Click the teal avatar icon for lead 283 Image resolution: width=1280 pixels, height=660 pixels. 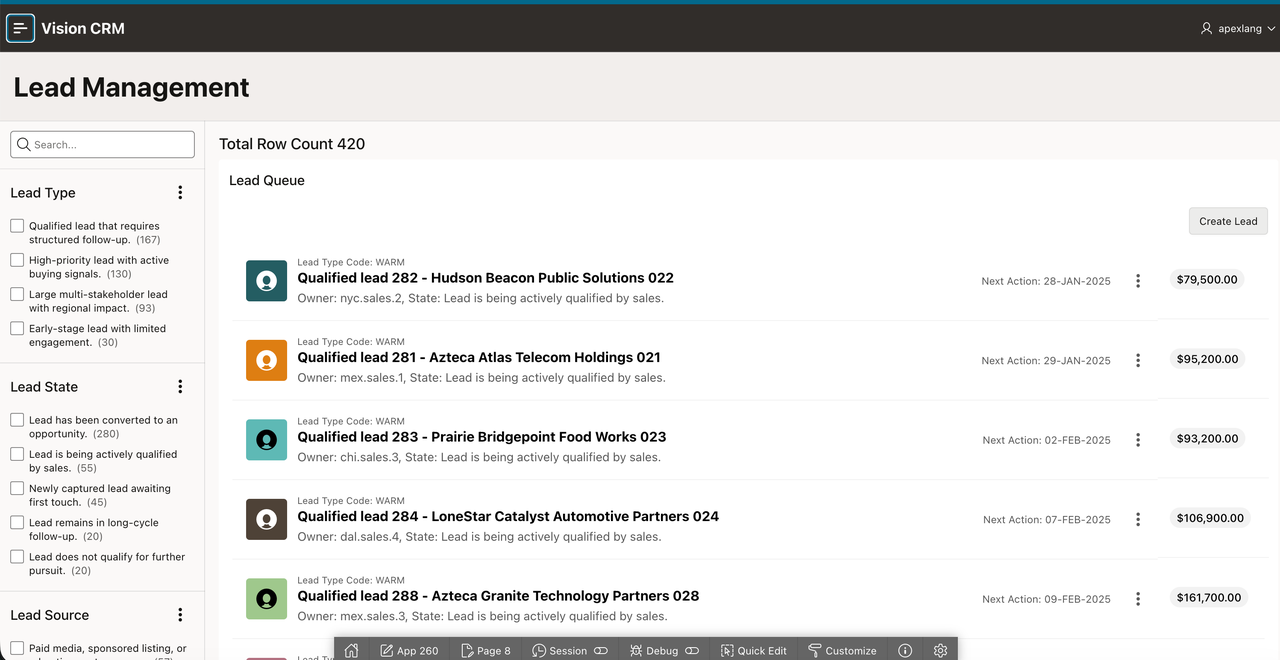266,439
